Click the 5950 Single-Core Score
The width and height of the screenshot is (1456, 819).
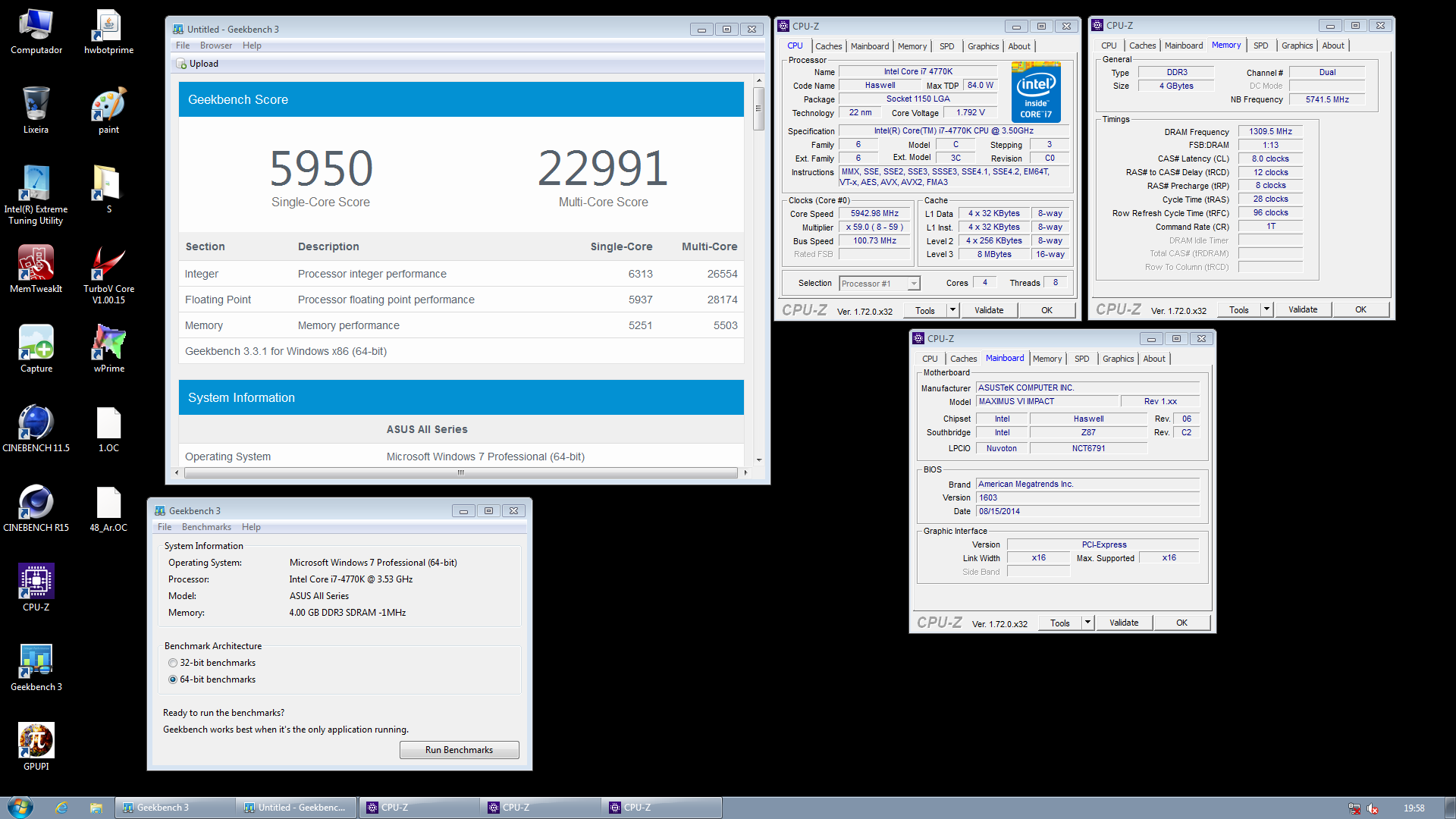pyautogui.click(x=321, y=168)
